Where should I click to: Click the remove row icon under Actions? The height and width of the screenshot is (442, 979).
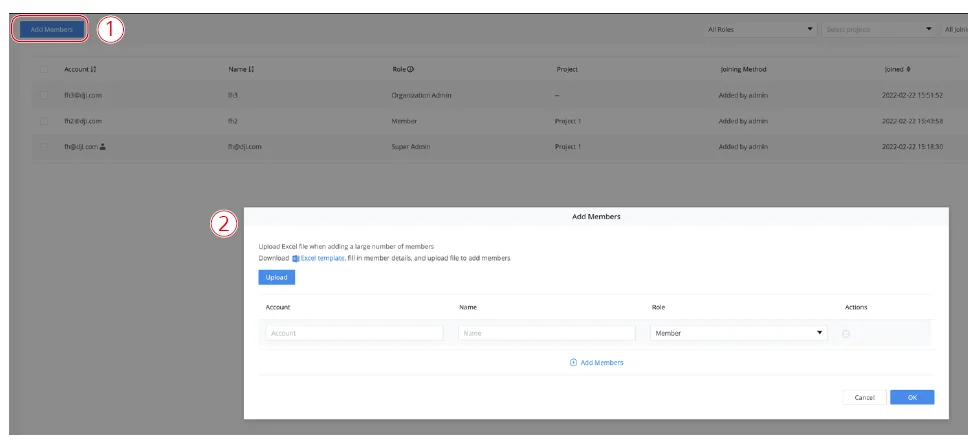tap(846, 334)
